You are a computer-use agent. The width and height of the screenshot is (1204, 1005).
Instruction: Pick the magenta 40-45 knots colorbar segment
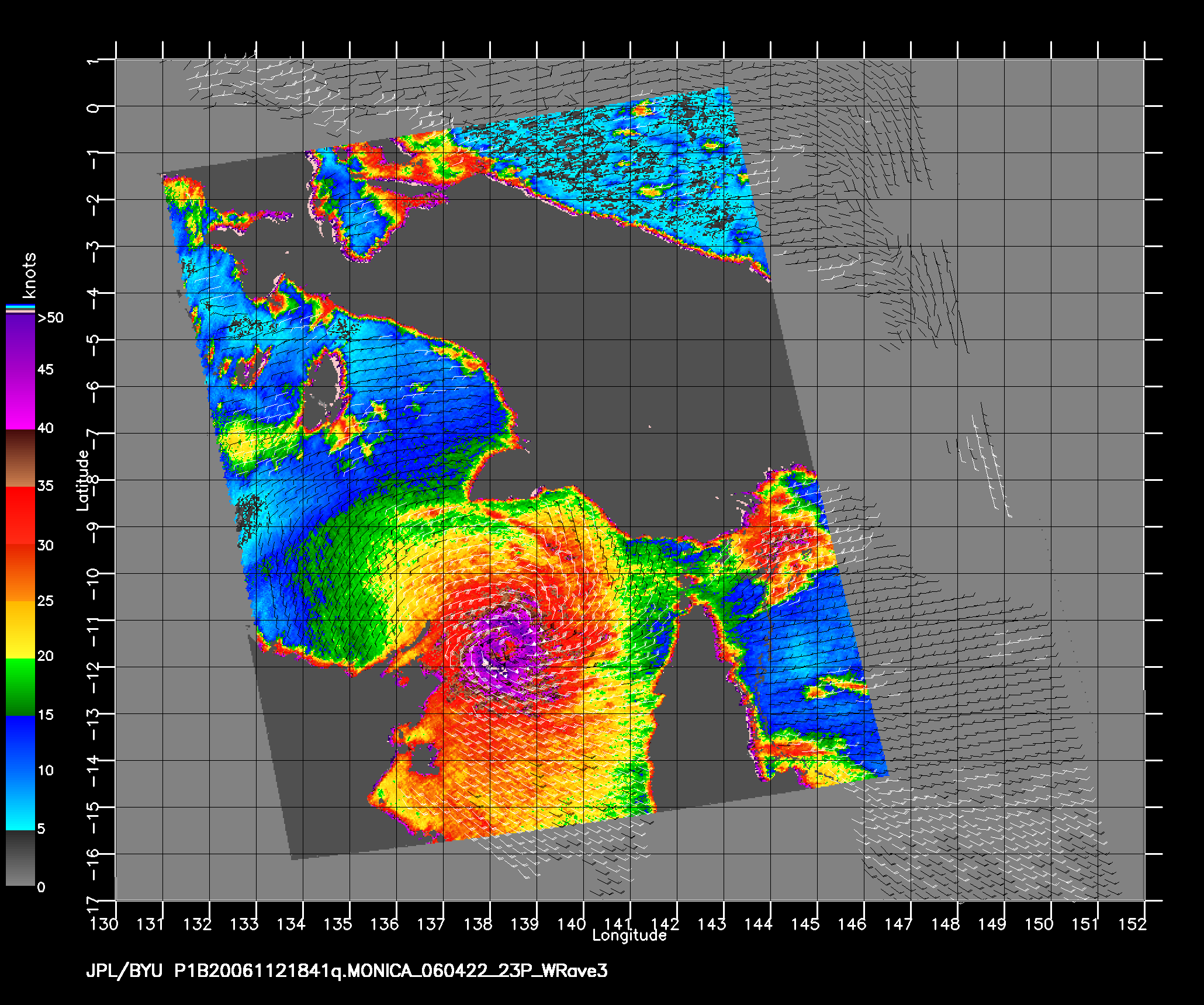pyautogui.click(x=20, y=400)
